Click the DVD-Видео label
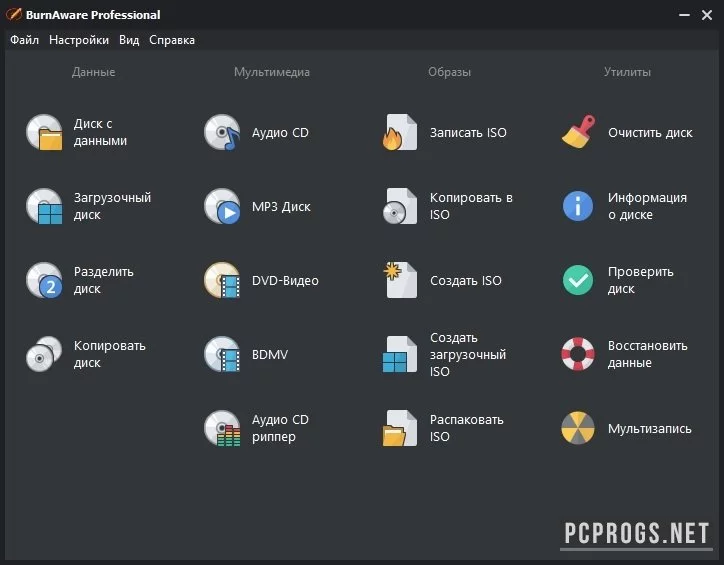Image resolution: width=724 pixels, height=565 pixels. pos(285,281)
